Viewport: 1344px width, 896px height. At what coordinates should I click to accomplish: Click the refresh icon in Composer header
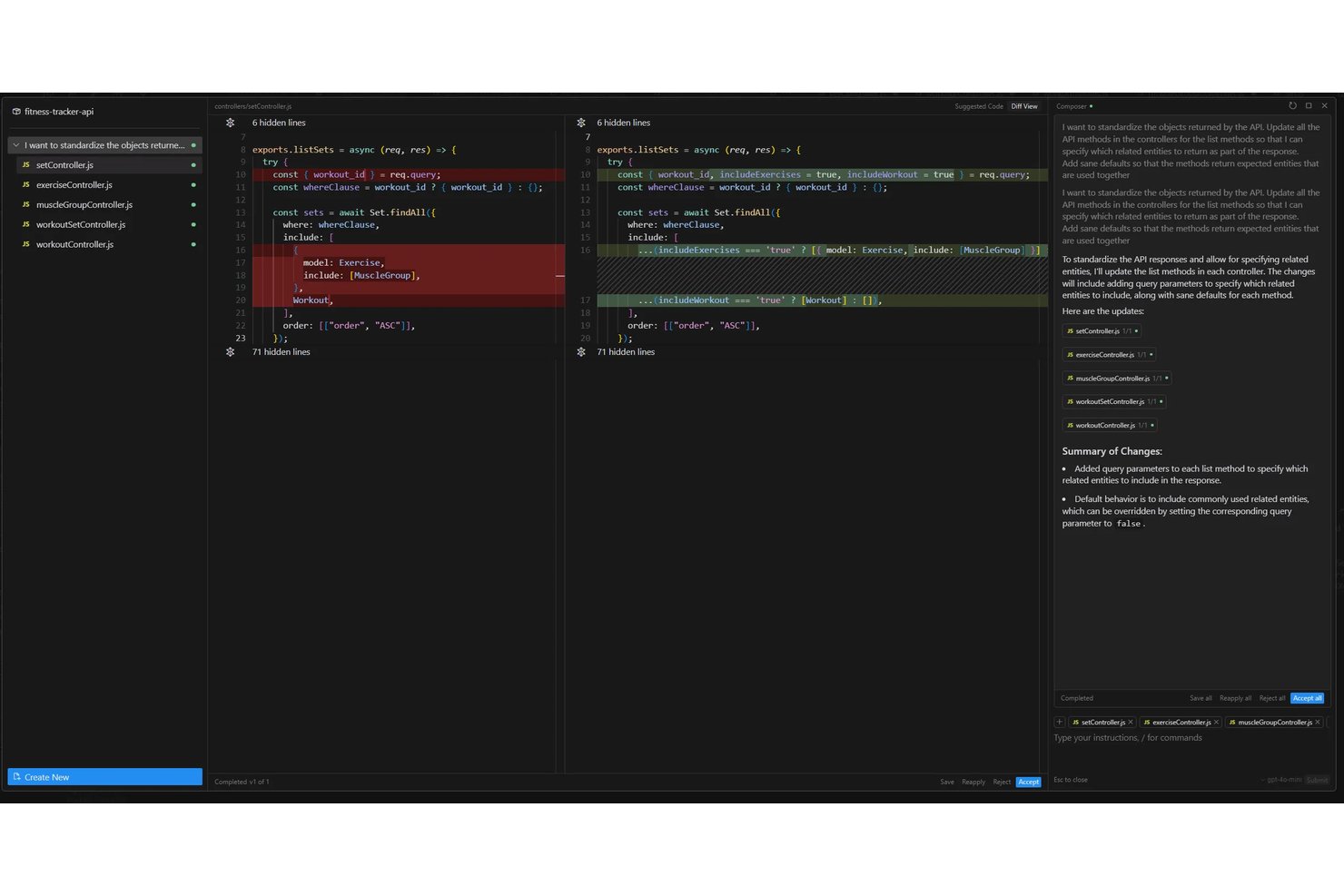[1292, 106]
